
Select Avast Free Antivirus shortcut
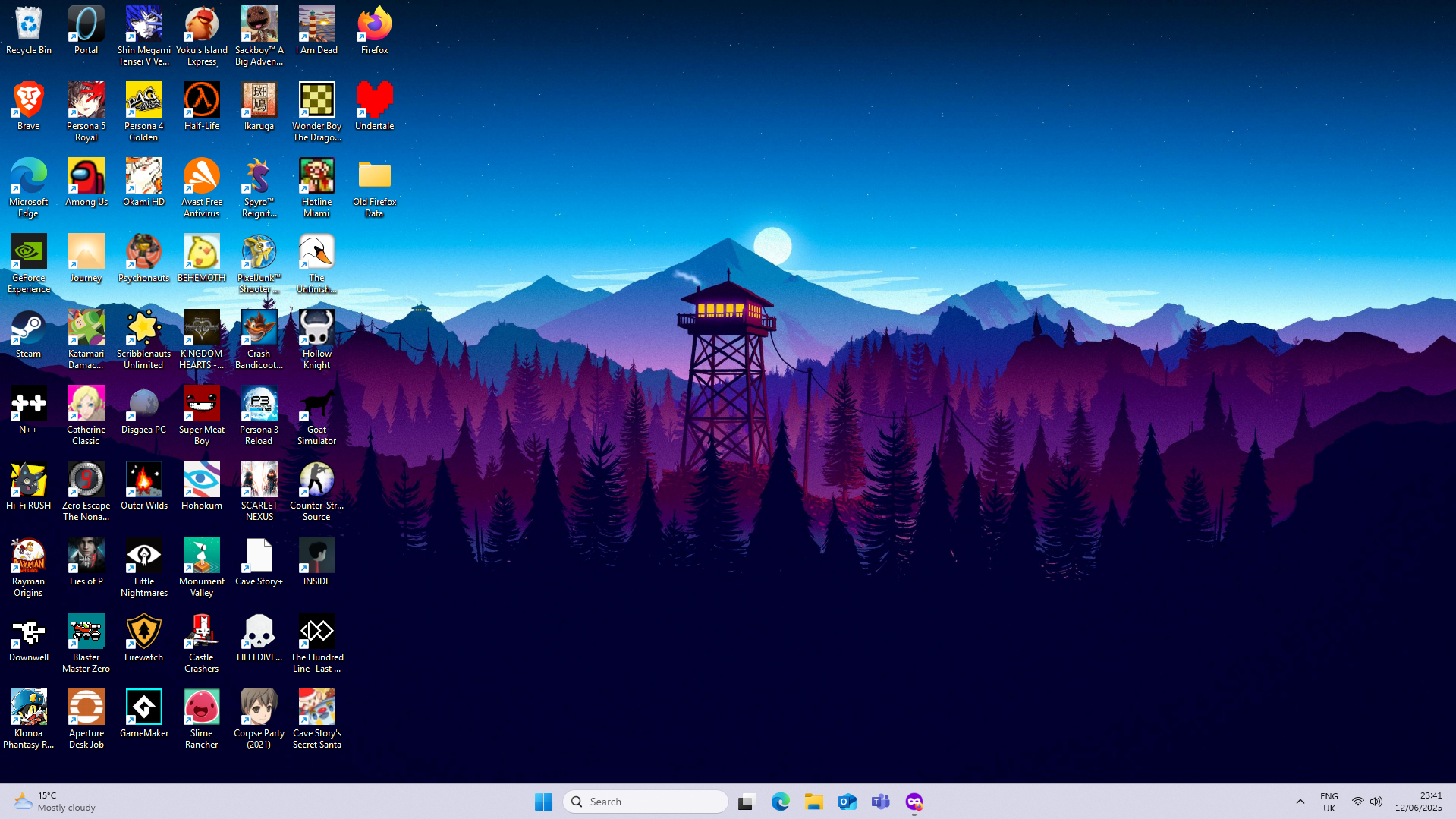tap(202, 176)
